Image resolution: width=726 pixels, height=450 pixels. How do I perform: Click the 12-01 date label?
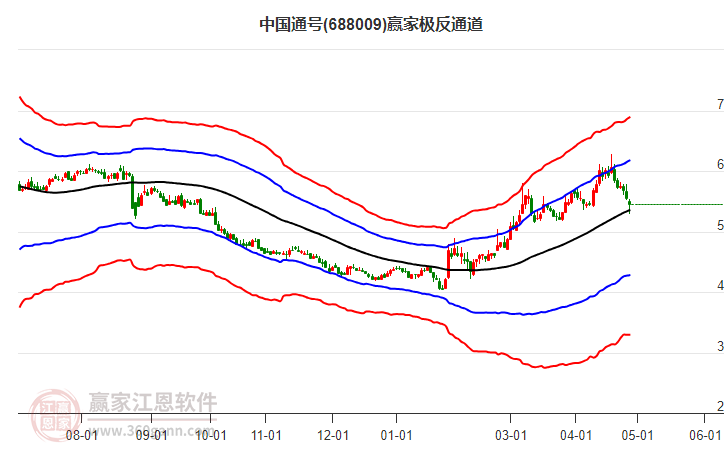332,436
